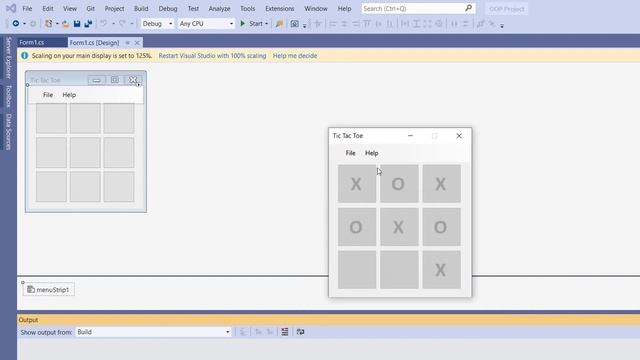The height and width of the screenshot is (360, 640).
Task: Open the Server Explorer side tab
Action: click(9, 58)
